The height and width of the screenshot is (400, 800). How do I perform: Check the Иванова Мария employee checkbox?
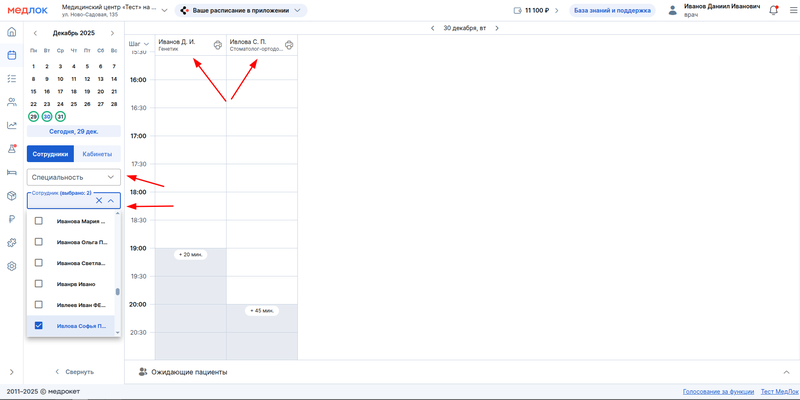click(39, 221)
